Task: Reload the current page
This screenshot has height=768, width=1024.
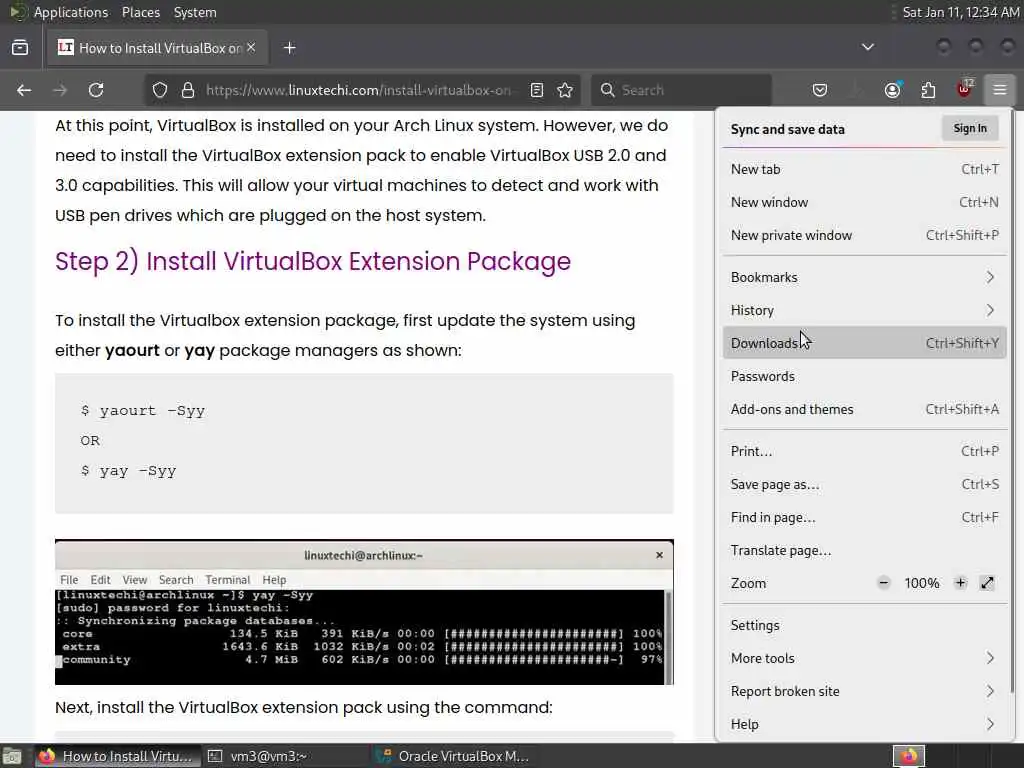Action: tap(96, 90)
